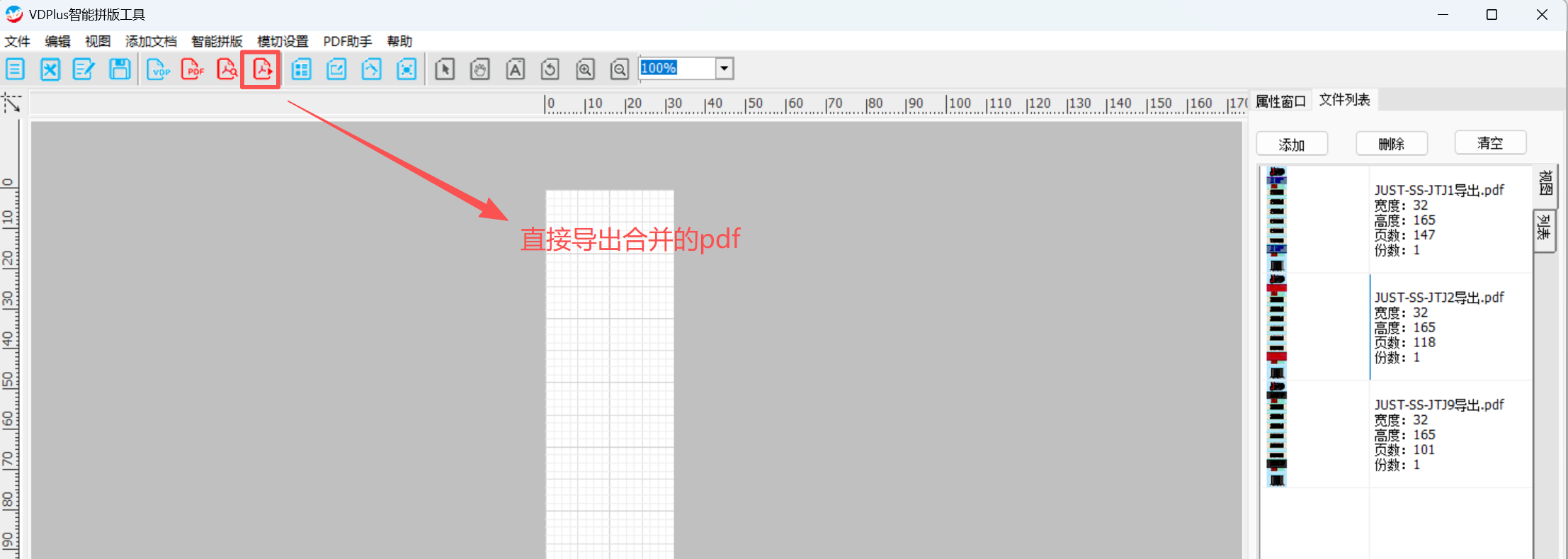
Task: Click the 添加 button
Action: 1292,145
